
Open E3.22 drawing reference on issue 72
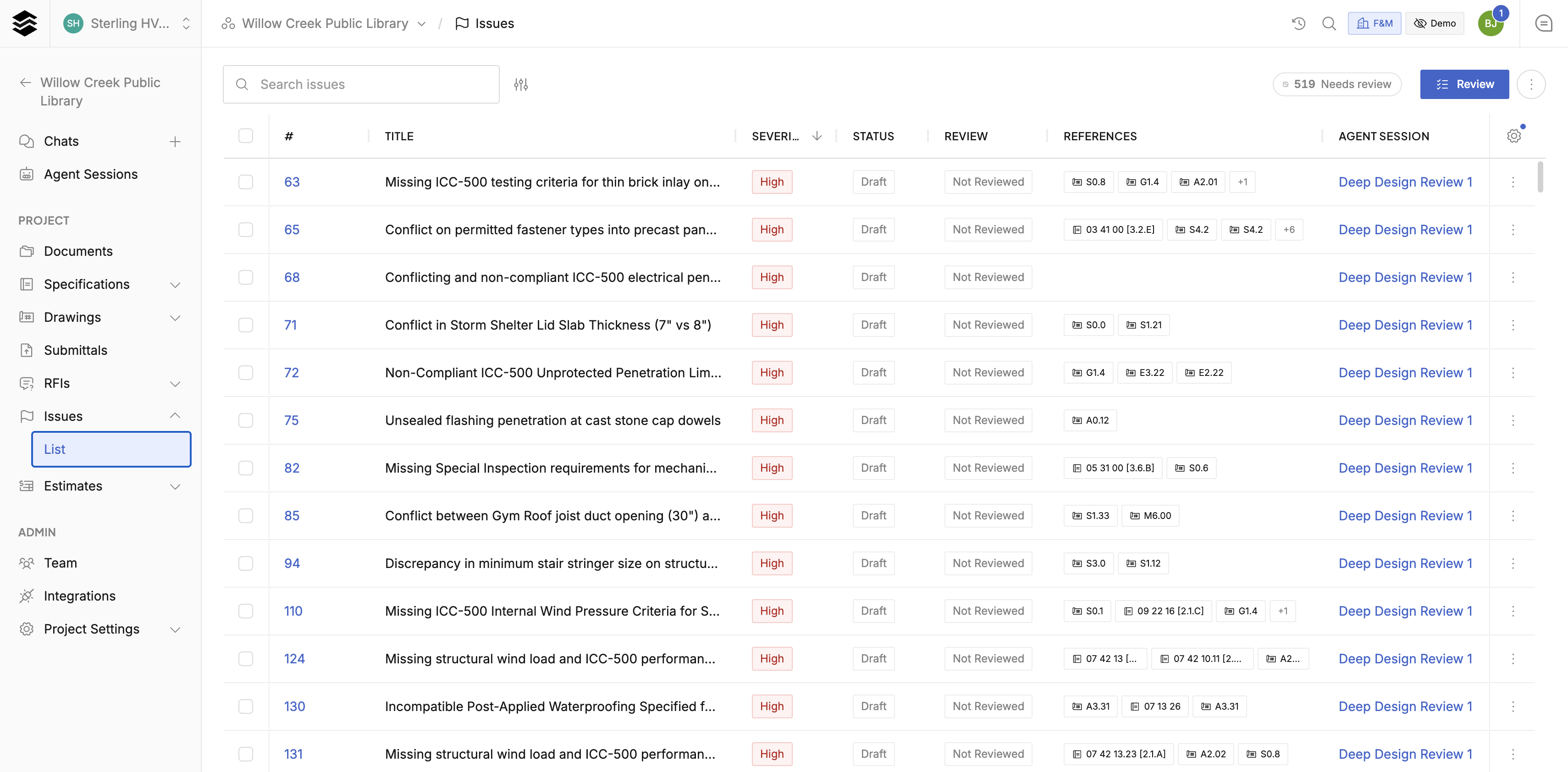click(x=1144, y=373)
